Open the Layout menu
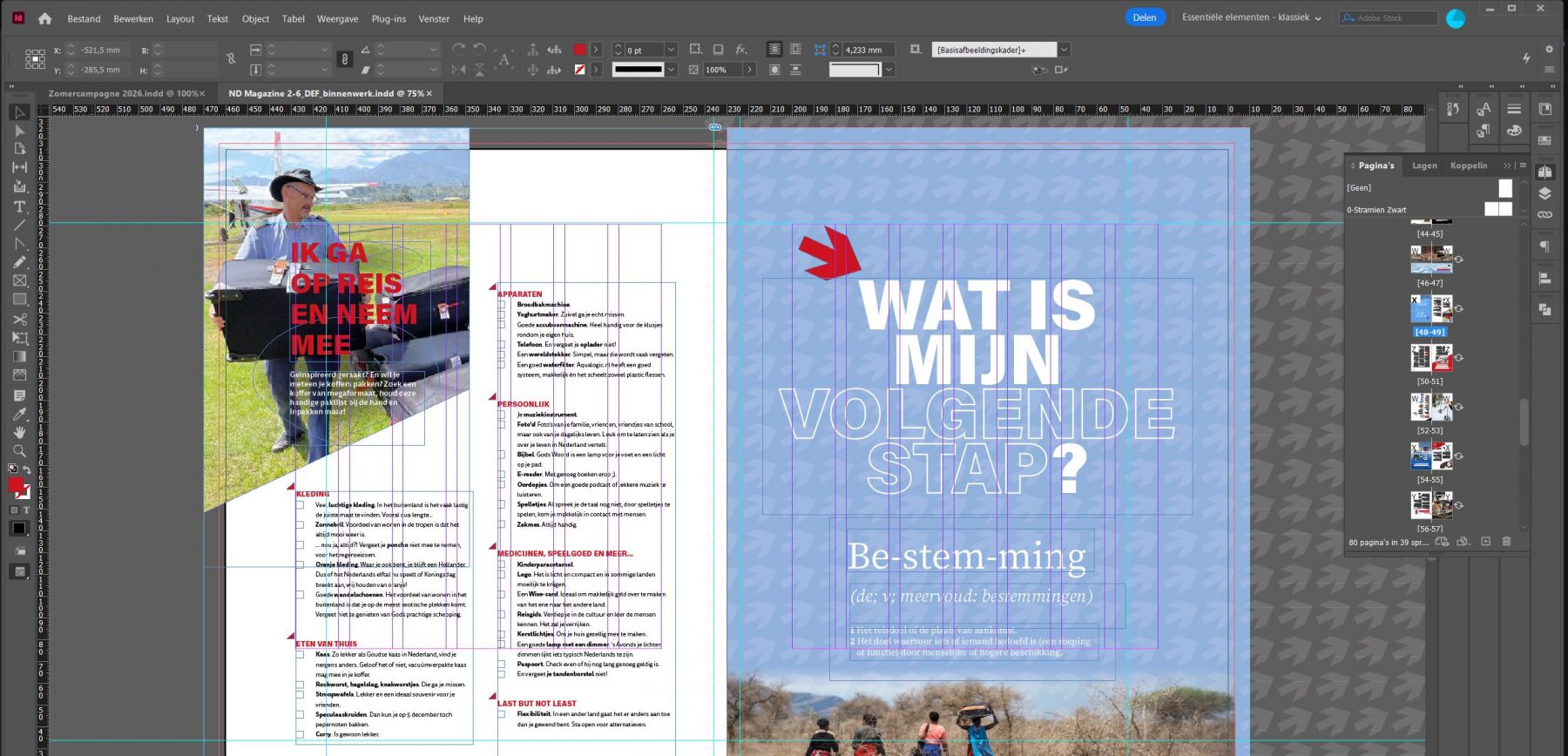The image size is (1568, 756). 180,18
